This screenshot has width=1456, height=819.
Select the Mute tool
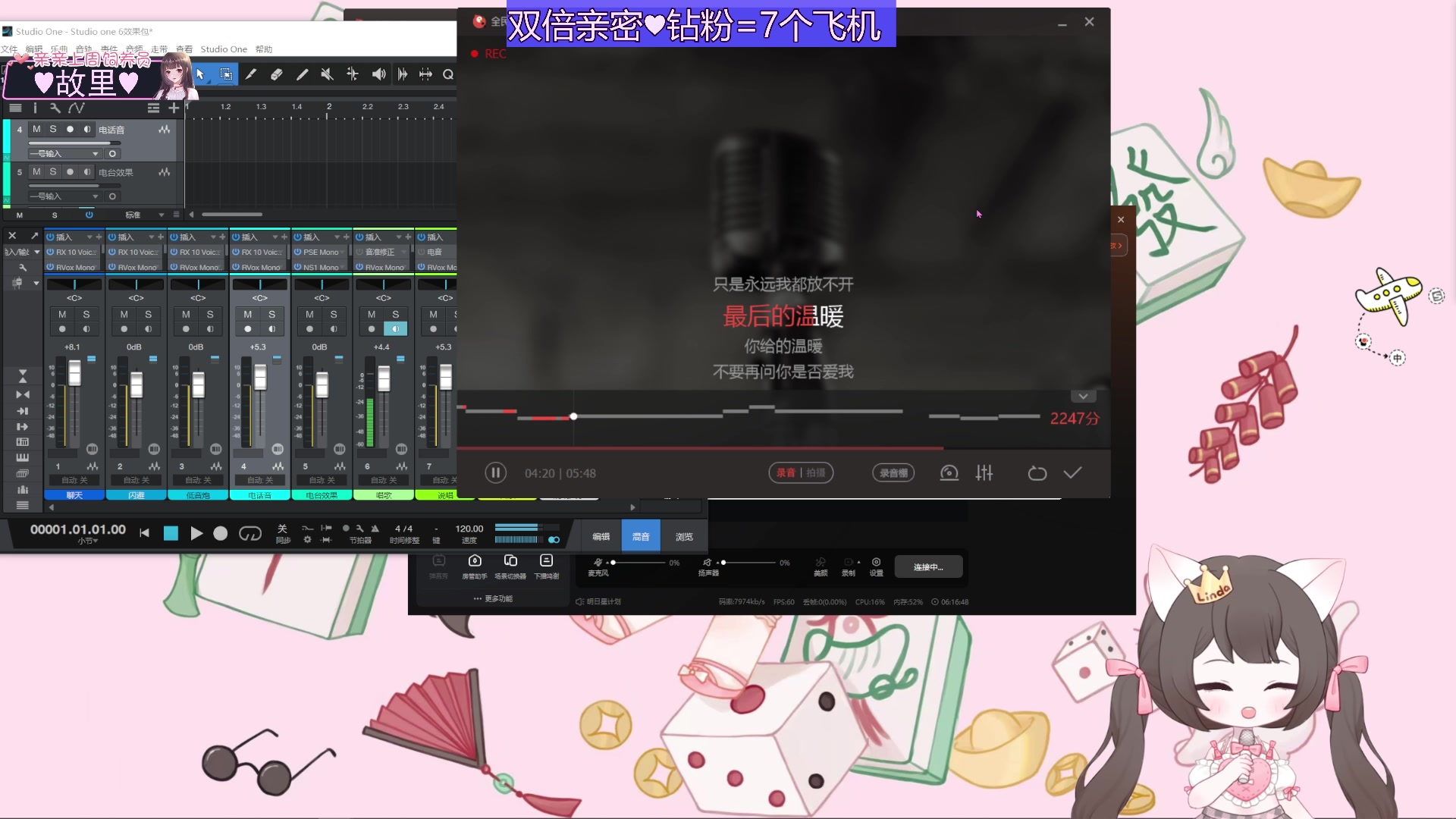tap(327, 74)
